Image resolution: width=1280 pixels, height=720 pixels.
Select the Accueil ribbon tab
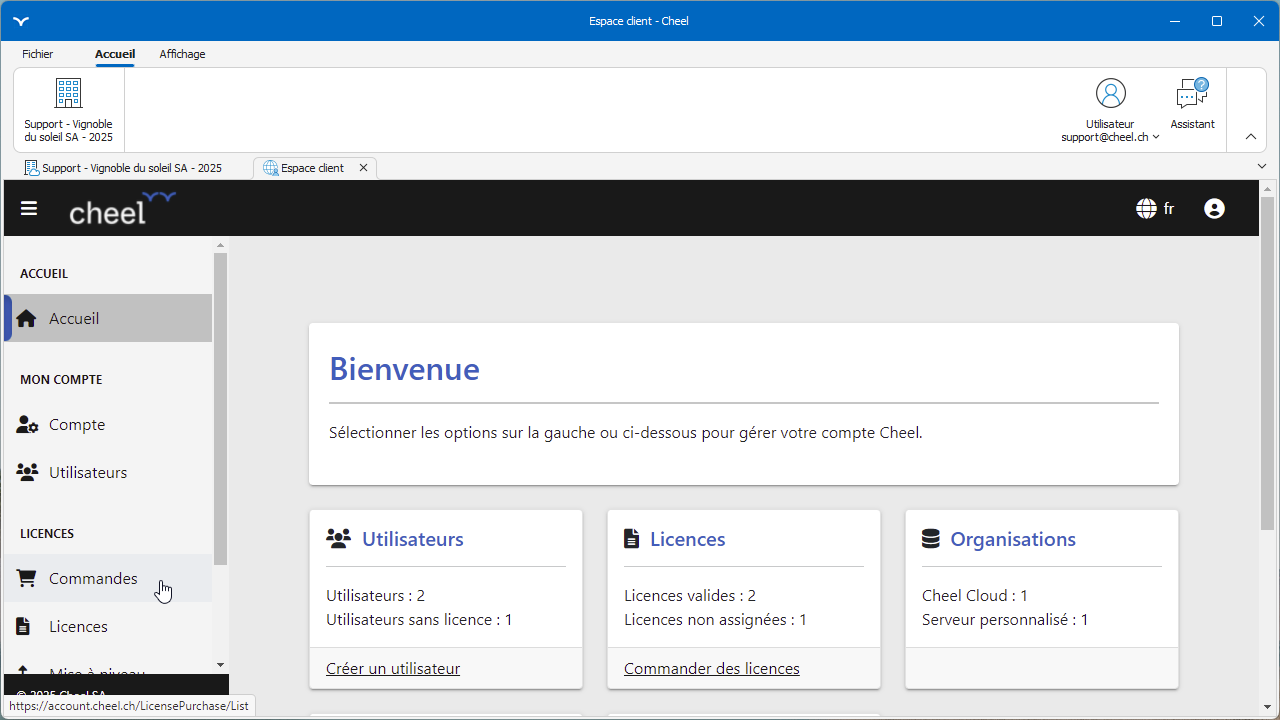115,54
